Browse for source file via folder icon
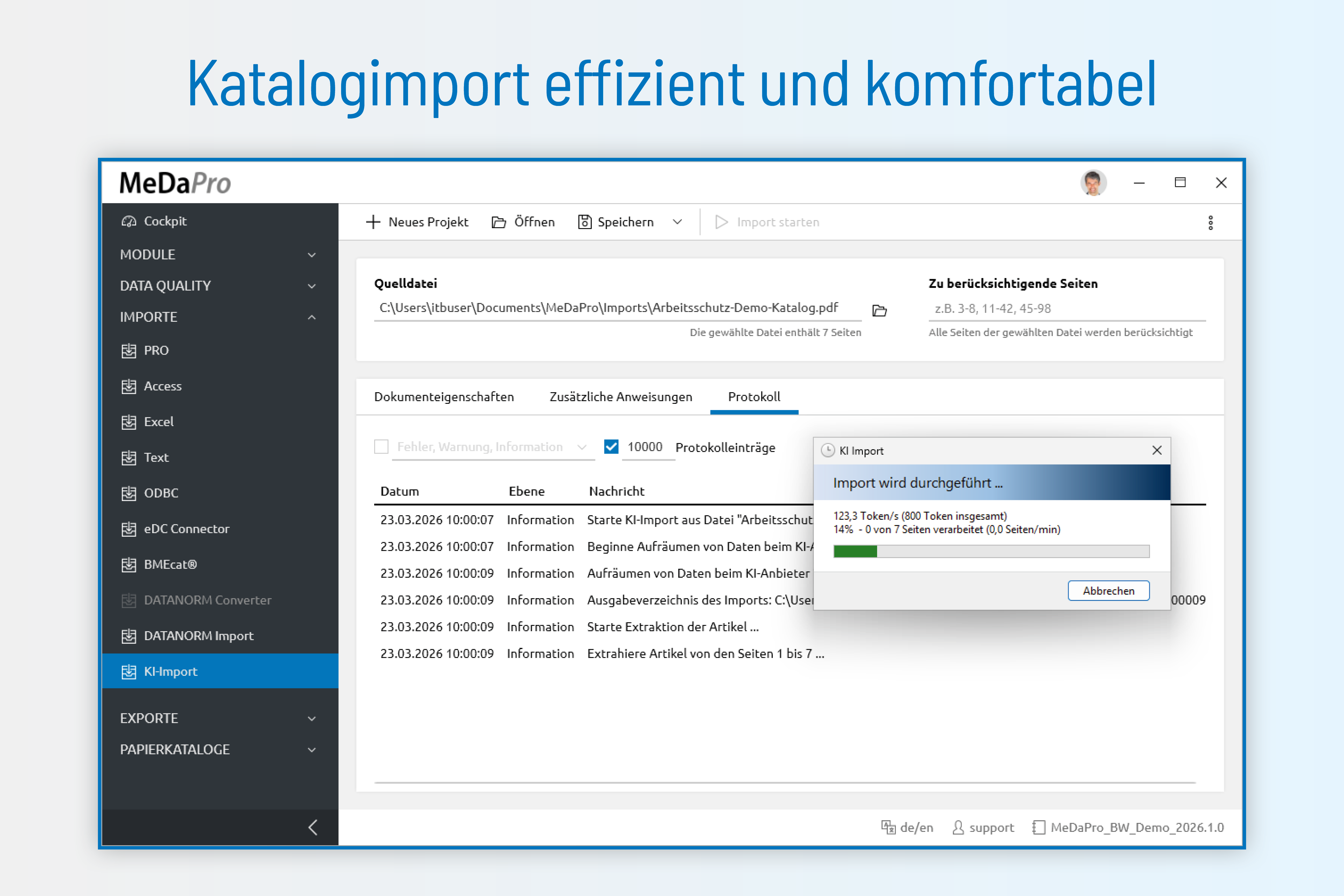The width and height of the screenshot is (1344, 896). (x=880, y=310)
